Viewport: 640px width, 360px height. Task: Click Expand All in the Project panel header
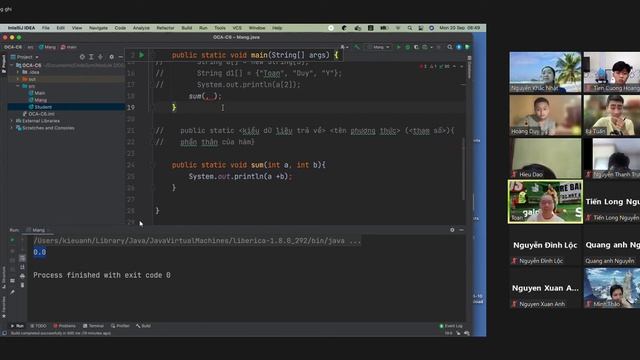click(x=91, y=57)
